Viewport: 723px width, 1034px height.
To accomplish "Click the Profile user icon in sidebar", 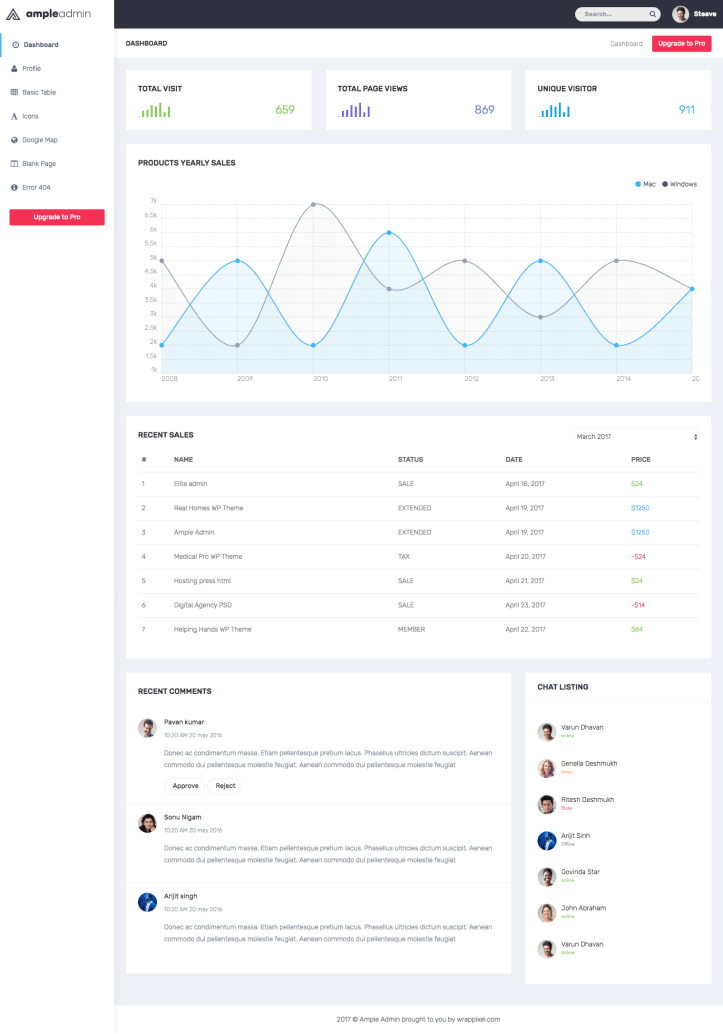I will click(14, 69).
